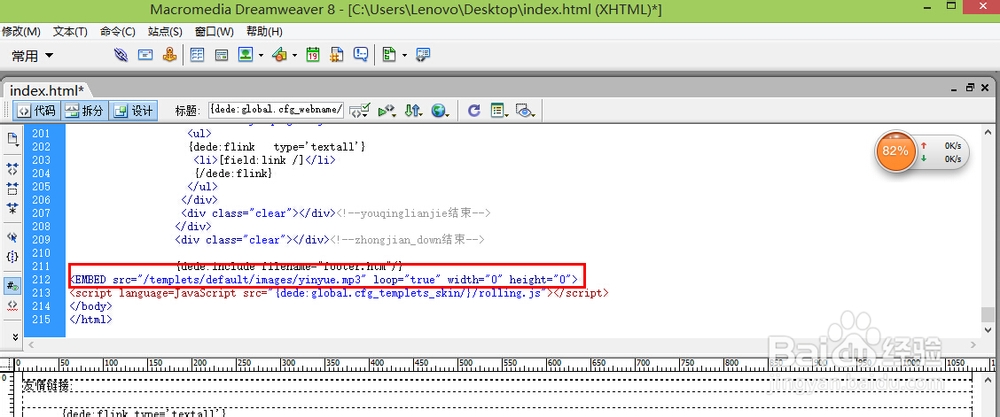The height and width of the screenshot is (417, 1000).
Task: Select the index.html* document tab
Action: (x=47, y=90)
